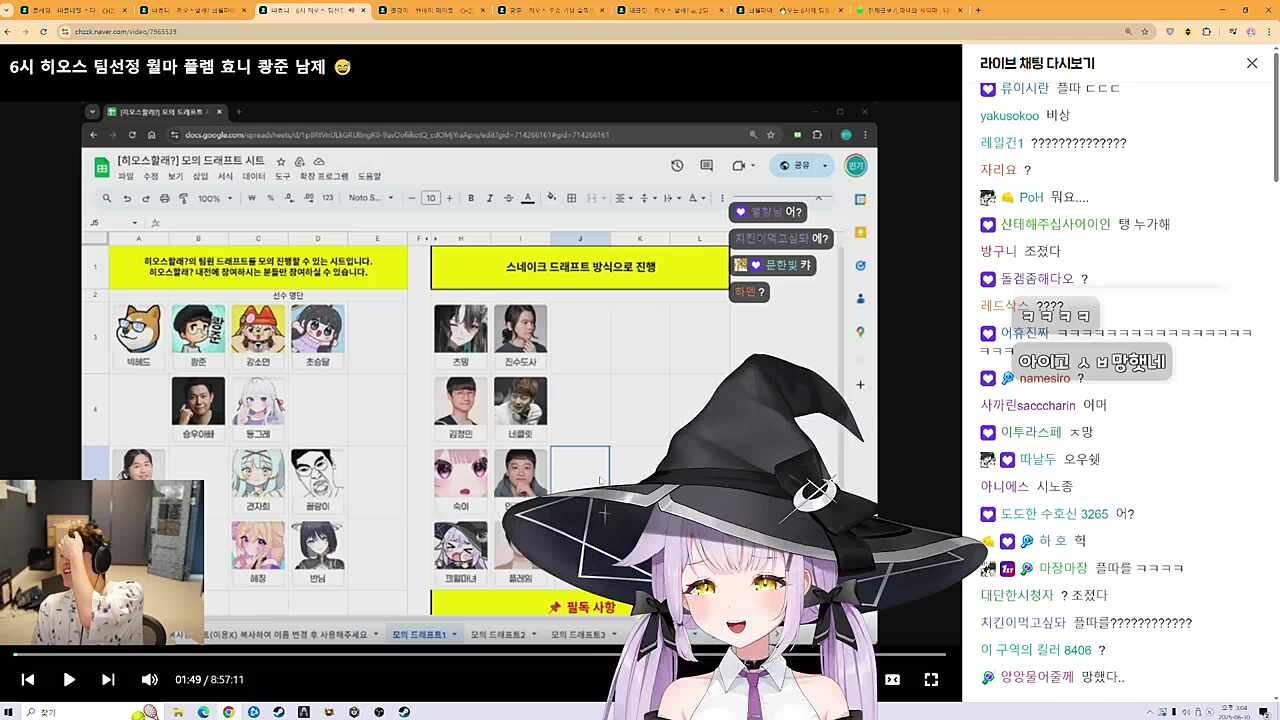The width and height of the screenshot is (1280, 720).
Task: Open text color picker in Sheets
Action: click(x=528, y=198)
